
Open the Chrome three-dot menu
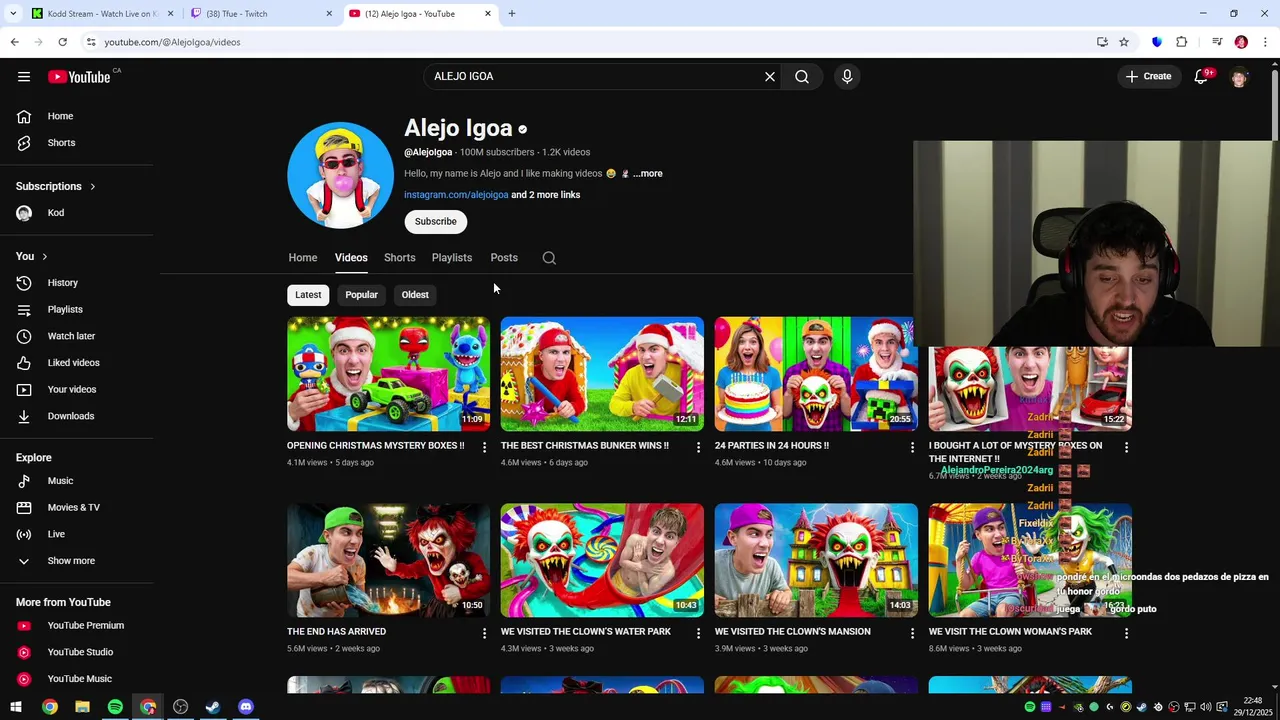pos(1265,42)
